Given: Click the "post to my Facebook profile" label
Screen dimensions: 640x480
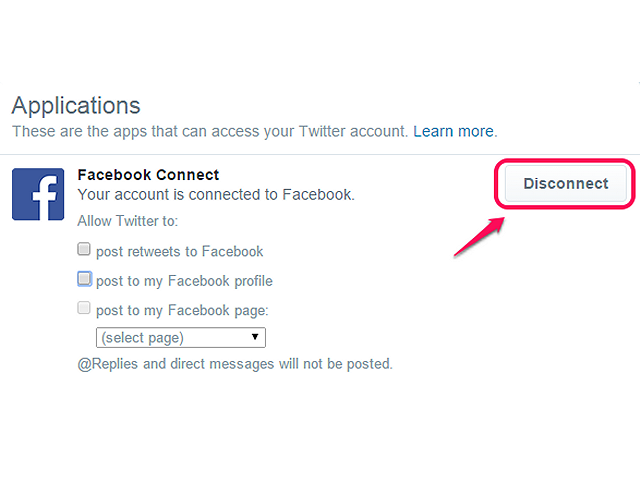Looking at the screenshot, I should point(184,281).
